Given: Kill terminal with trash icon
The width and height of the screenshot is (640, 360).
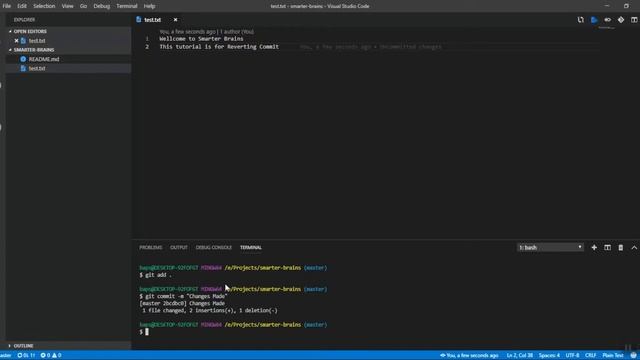Looking at the screenshot, I should (620, 247).
